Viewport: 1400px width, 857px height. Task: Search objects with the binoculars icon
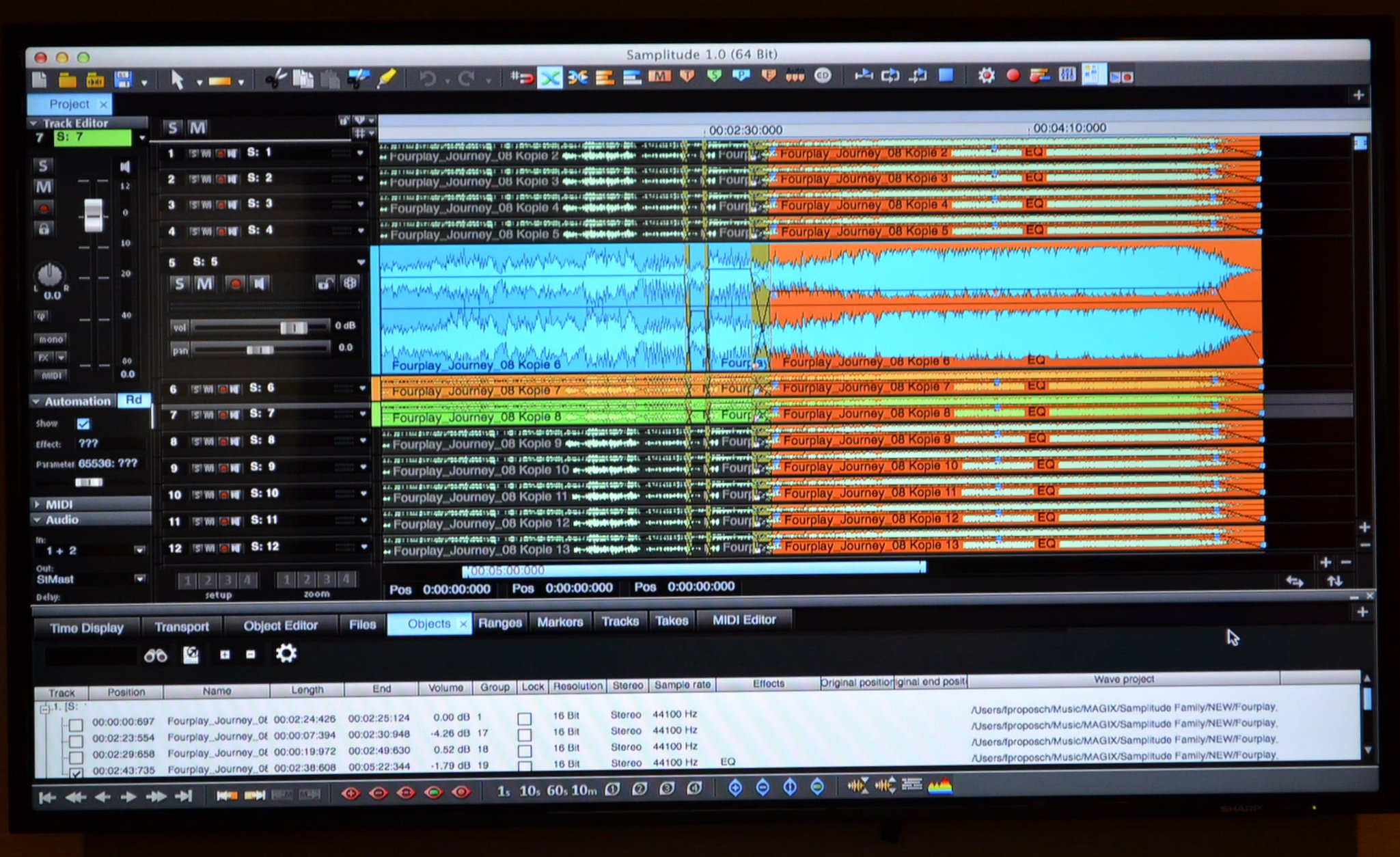[155, 656]
